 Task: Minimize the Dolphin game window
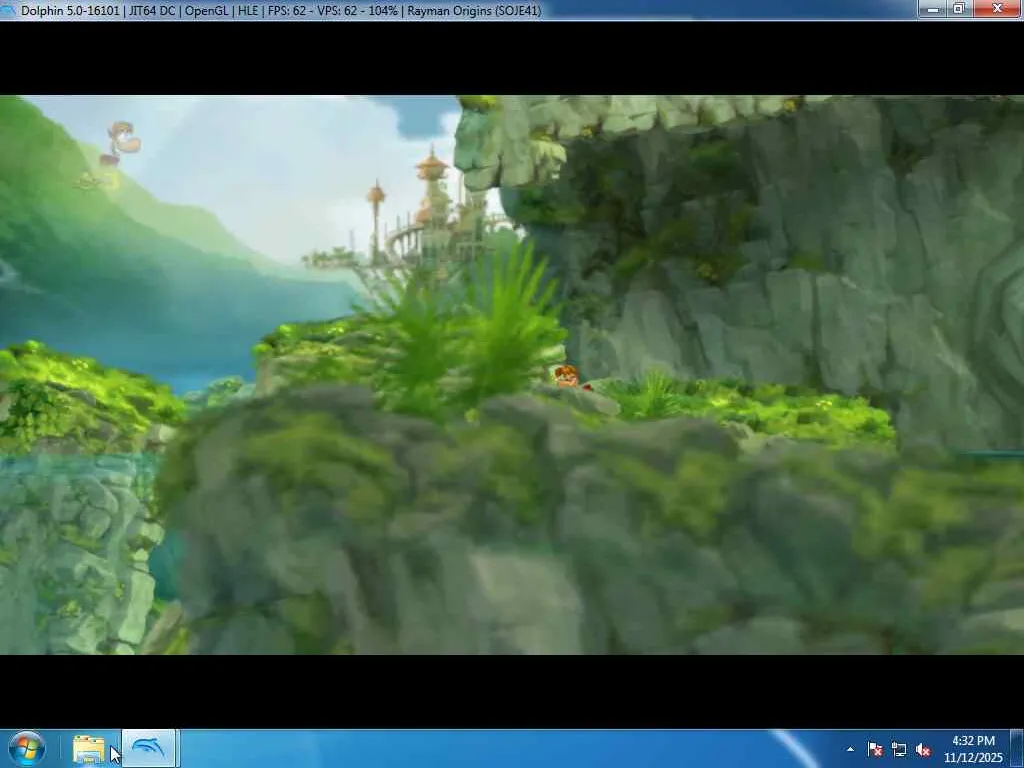tap(934, 9)
